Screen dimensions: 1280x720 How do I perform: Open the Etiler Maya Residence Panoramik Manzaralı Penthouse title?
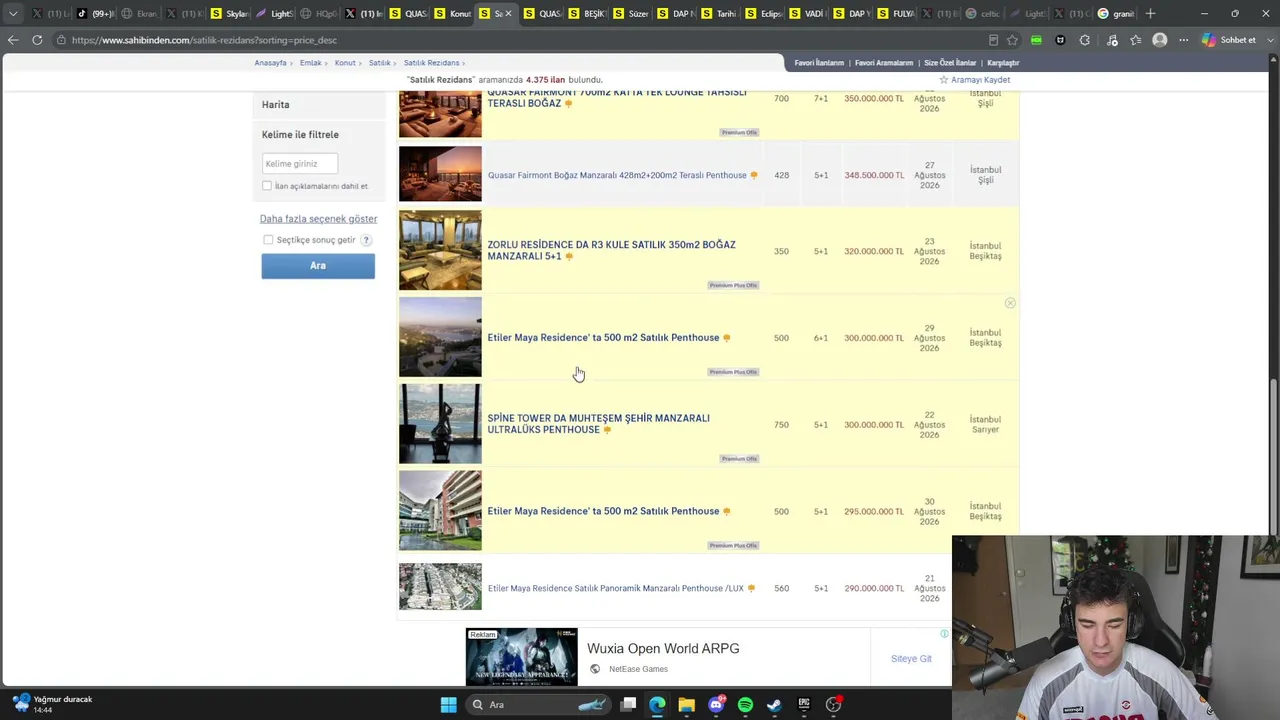(x=615, y=589)
